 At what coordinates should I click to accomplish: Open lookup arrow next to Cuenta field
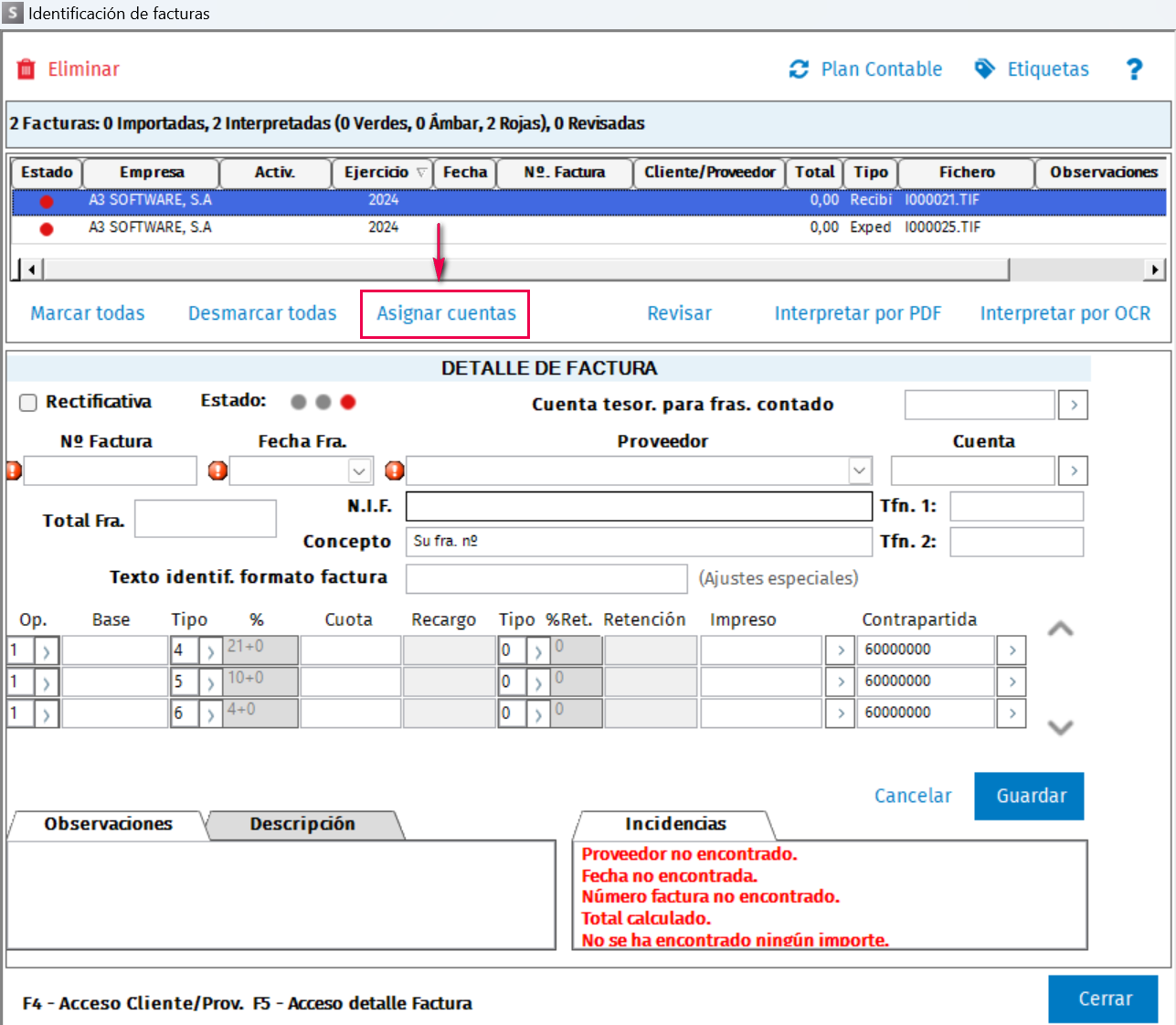coord(1074,470)
